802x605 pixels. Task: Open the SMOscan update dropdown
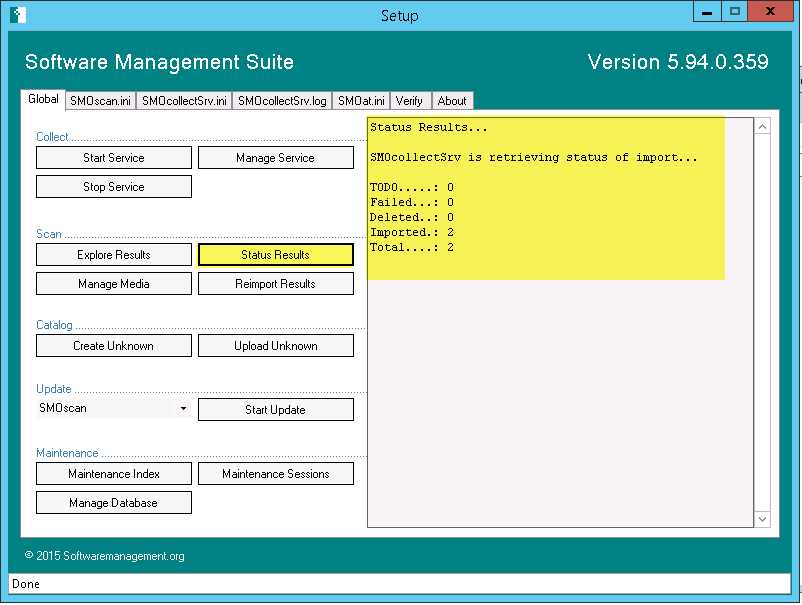(x=183, y=409)
